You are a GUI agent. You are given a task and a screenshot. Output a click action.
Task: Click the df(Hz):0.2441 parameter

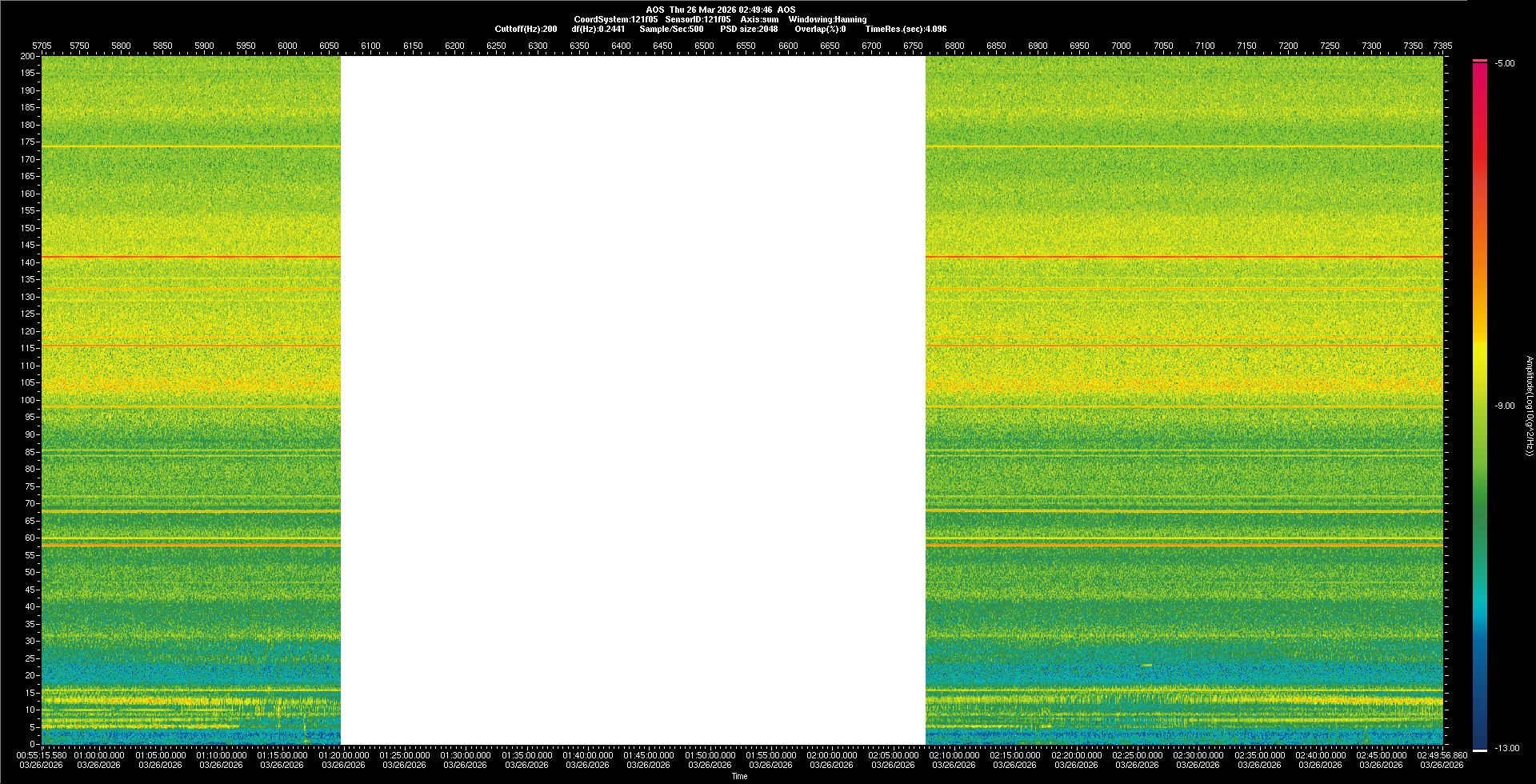click(x=598, y=29)
